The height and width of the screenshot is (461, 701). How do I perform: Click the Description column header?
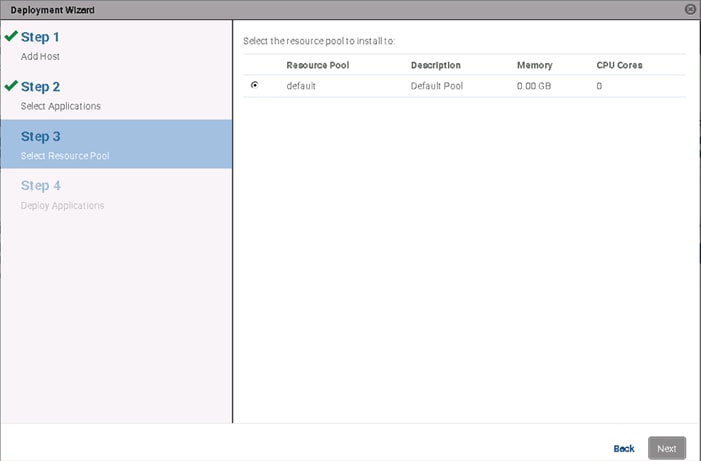pos(435,65)
